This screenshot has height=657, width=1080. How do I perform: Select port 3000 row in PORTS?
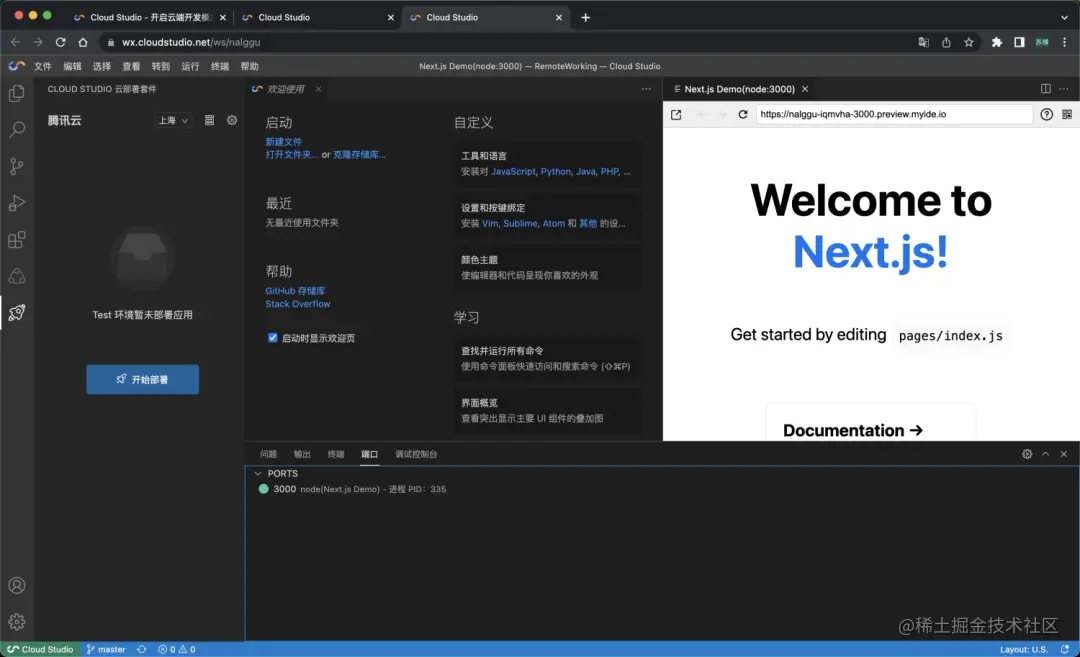point(662,489)
